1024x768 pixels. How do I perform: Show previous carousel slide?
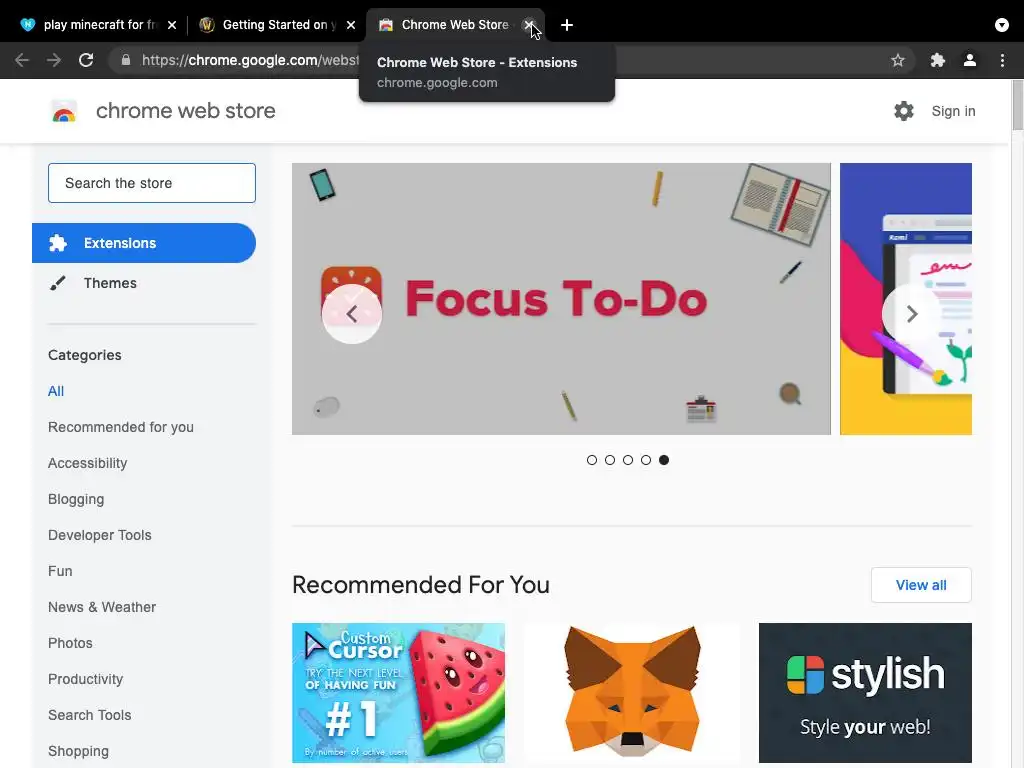(x=351, y=314)
